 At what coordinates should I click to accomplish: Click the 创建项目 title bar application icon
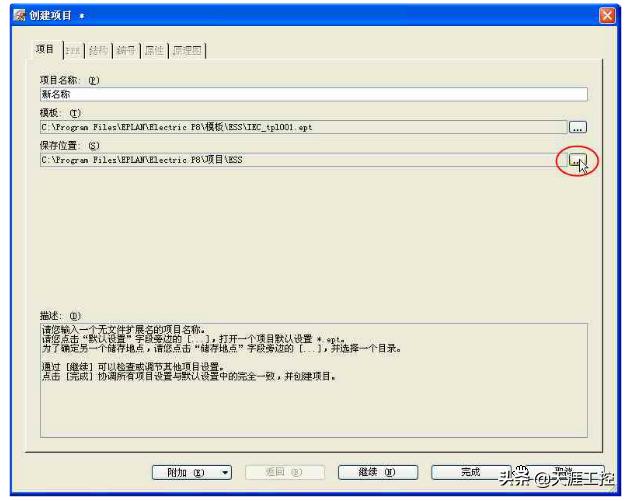point(19,15)
